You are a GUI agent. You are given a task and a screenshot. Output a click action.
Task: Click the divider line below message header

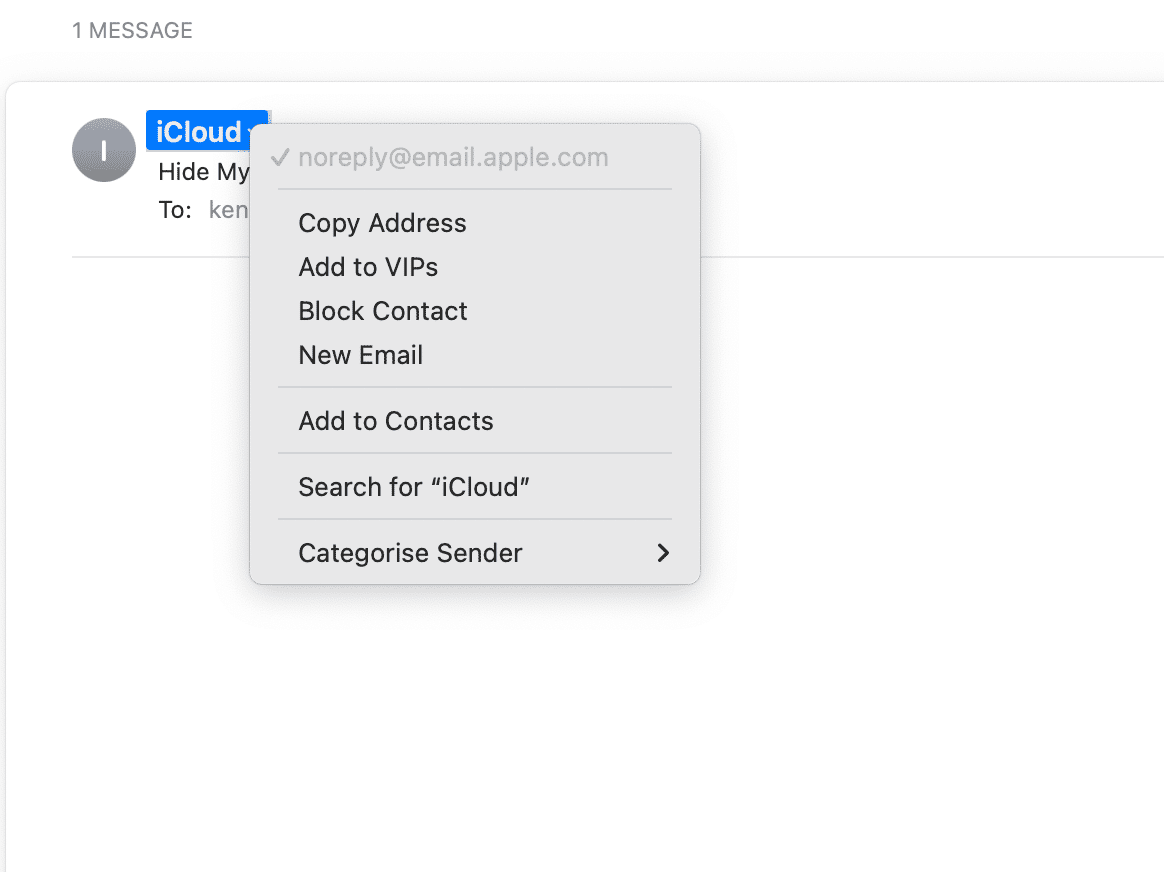[900, 257]
